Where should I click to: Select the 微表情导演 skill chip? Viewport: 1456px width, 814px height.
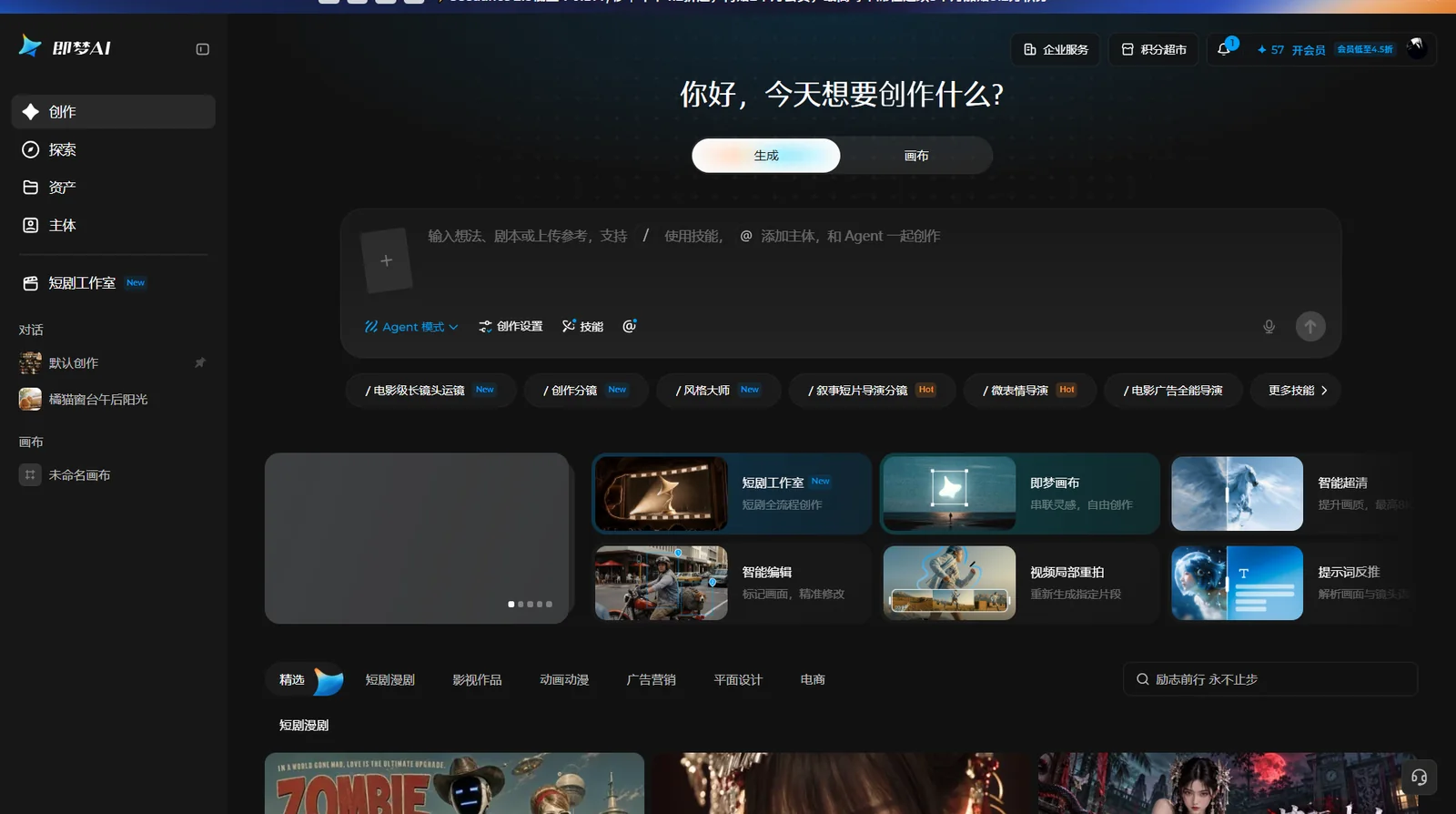tap(1029, 390)
